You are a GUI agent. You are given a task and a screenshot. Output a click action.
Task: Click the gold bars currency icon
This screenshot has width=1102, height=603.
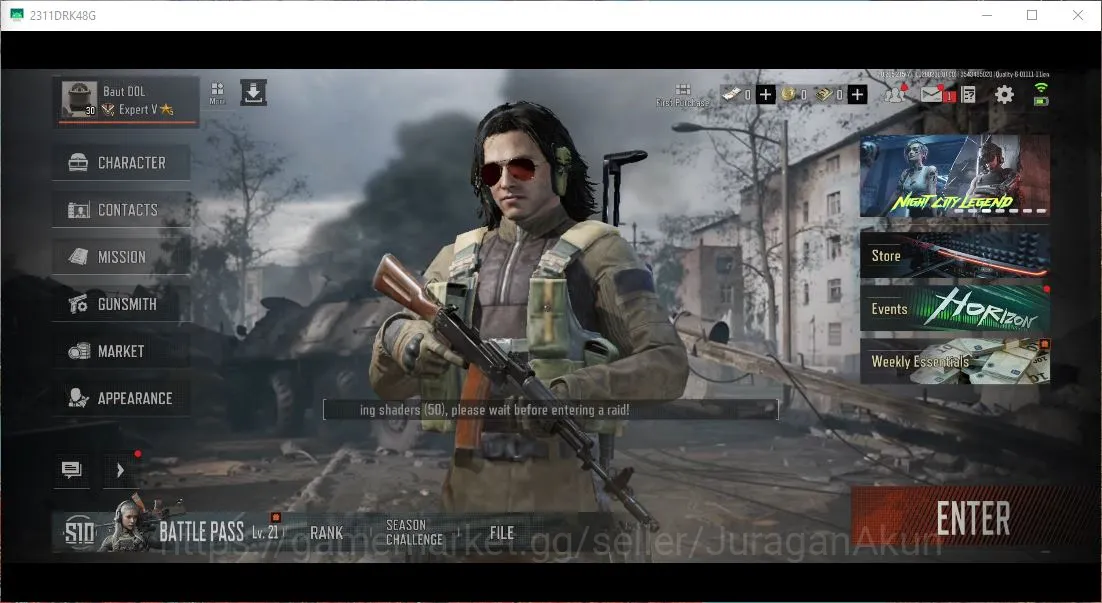point(823,94)
